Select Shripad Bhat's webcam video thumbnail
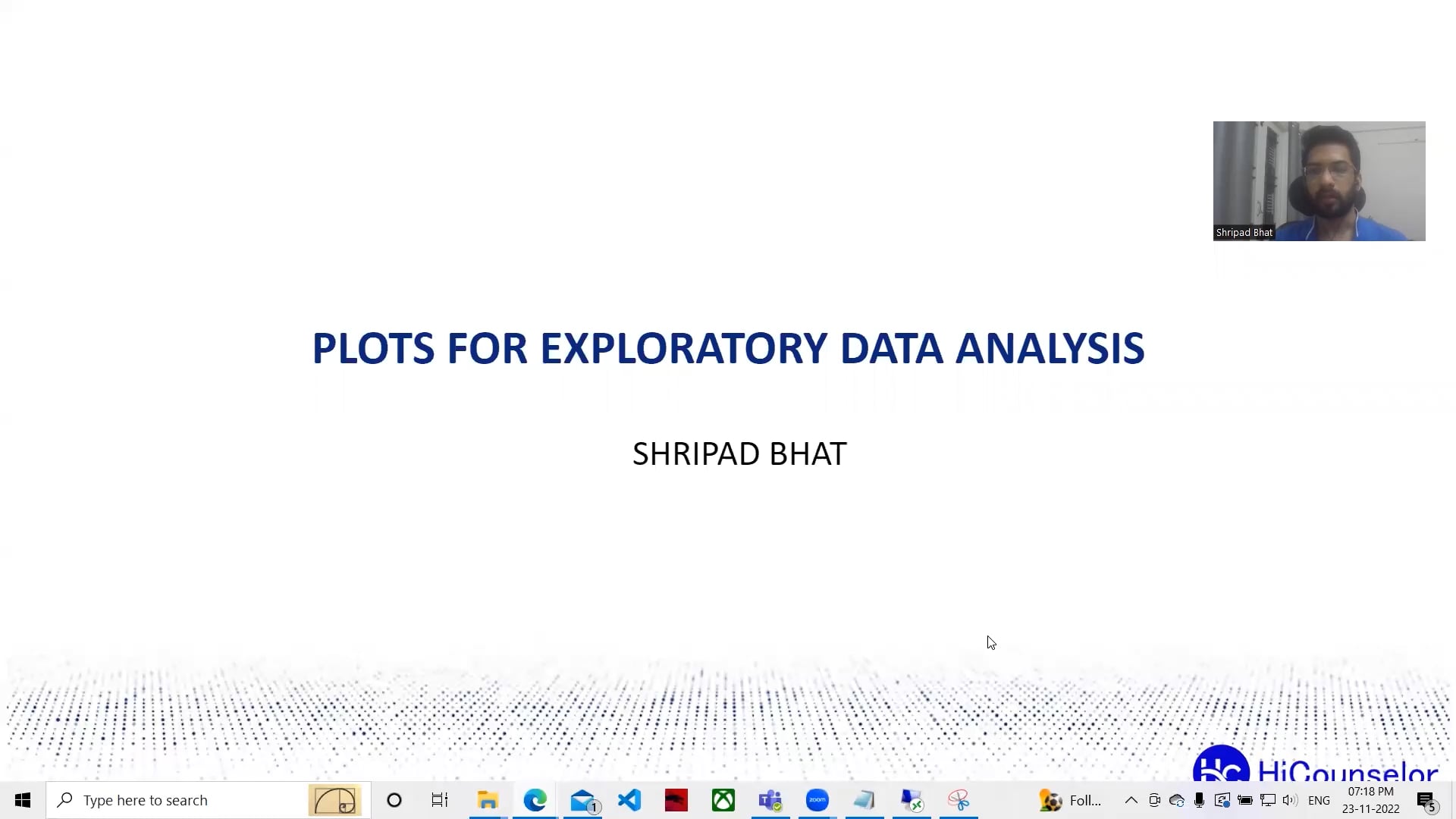The width and height of the screenshot is (1456, 819). pos(1319,180)
